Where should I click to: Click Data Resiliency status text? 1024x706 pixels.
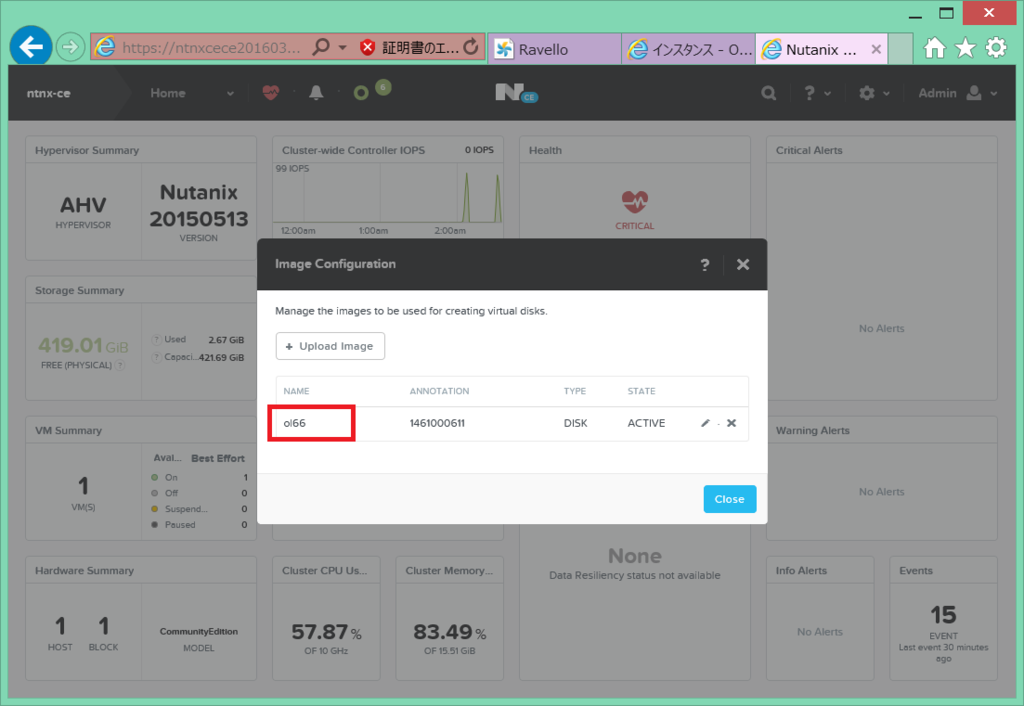(x=635, y=575)
